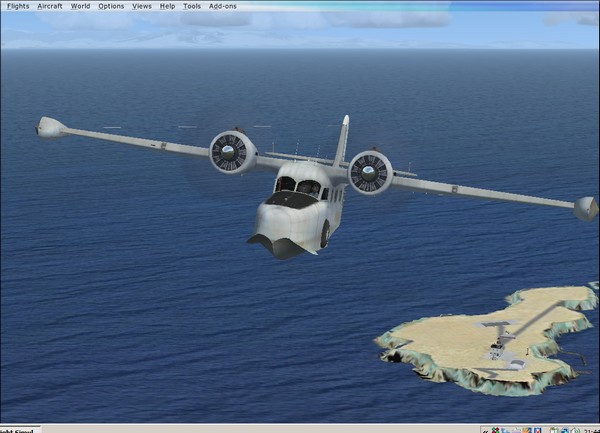Expand hidden system tray icons chevron
Screen dimensions: 600x433
(485, 431)
